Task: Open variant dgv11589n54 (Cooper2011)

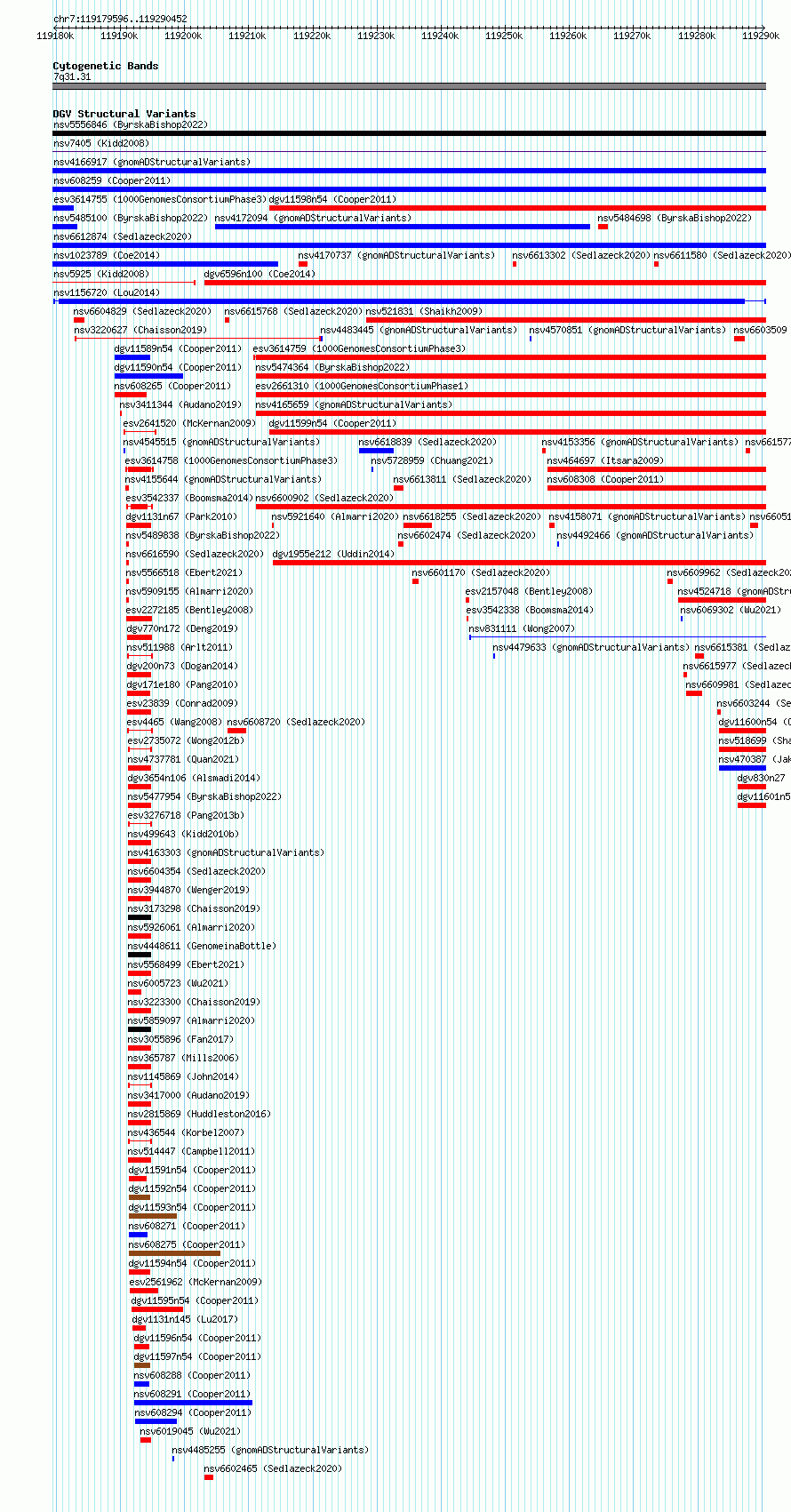Action: pyautogui.click(x=179, y=348)
